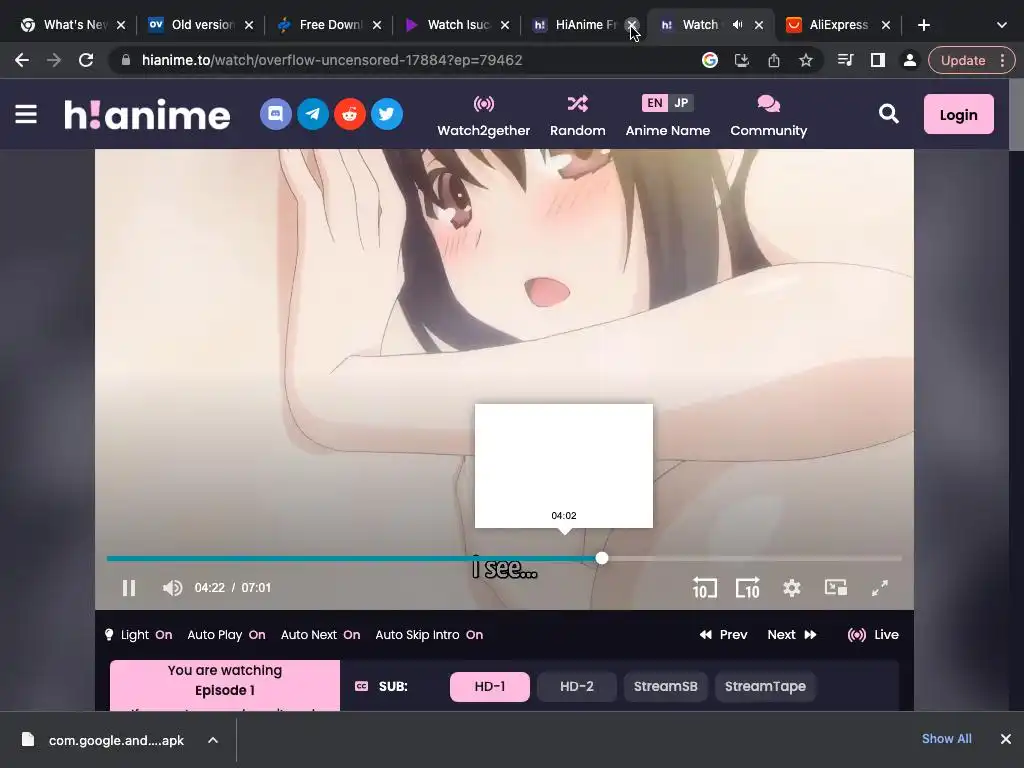The image size is (1024, 768).
Task: Toggle Auto Next On setting
Action: (320, 635)
